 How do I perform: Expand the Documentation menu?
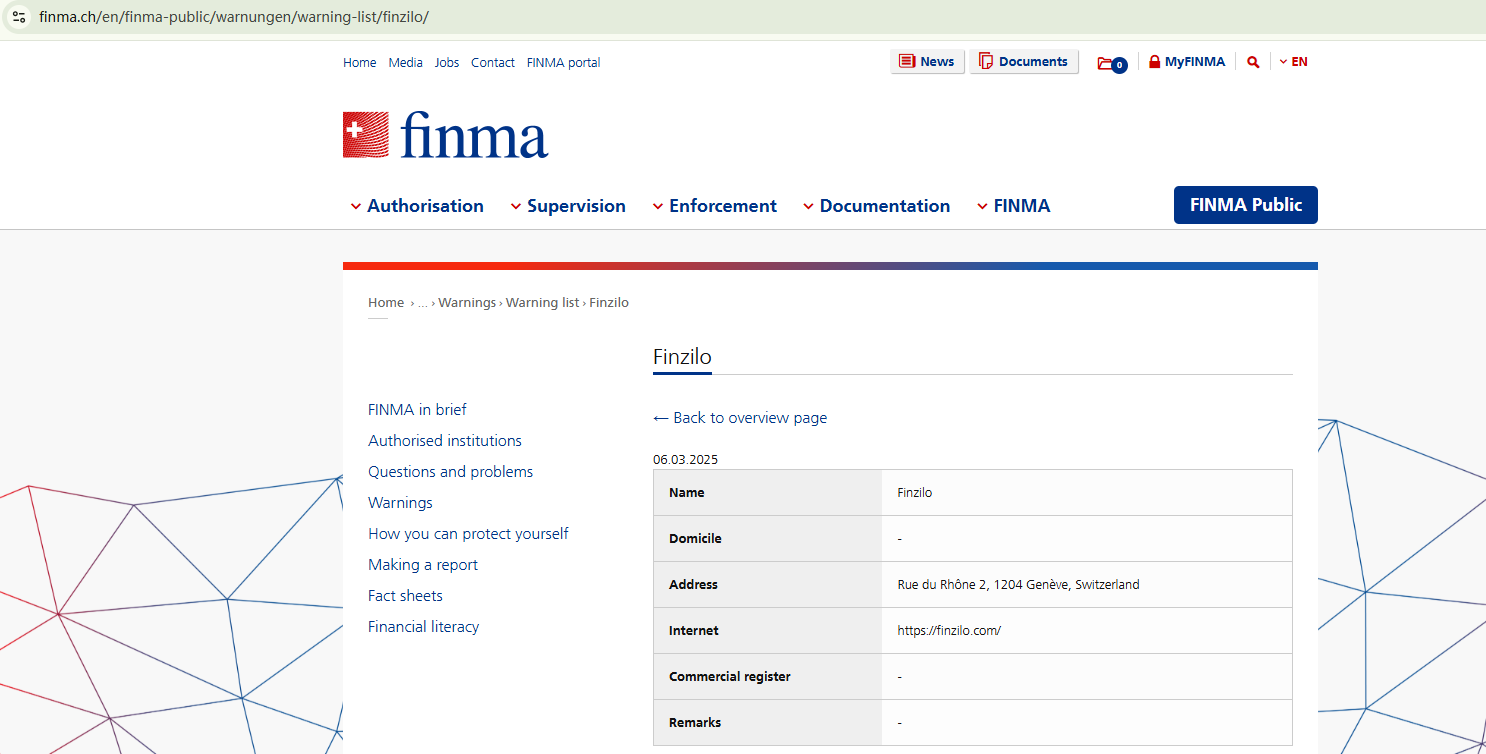point(876,206)
